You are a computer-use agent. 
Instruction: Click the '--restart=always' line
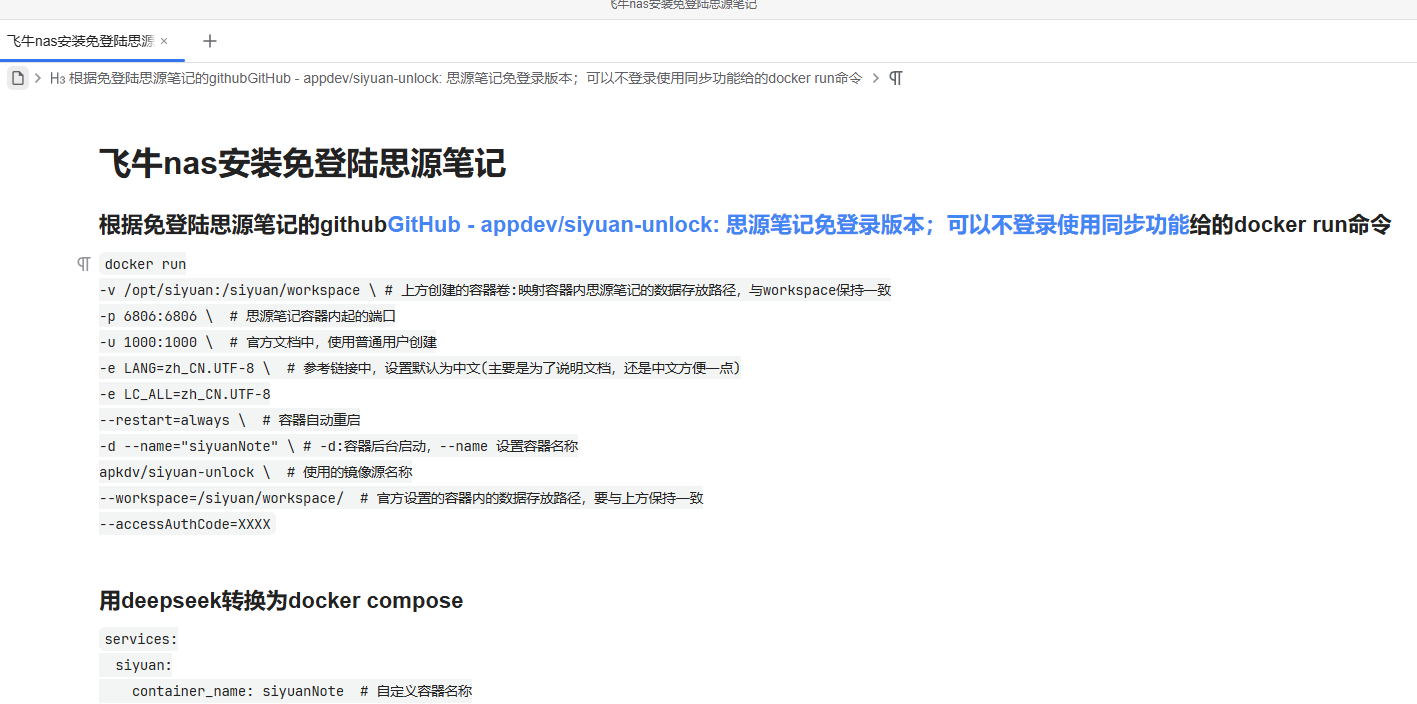point(230,420)
